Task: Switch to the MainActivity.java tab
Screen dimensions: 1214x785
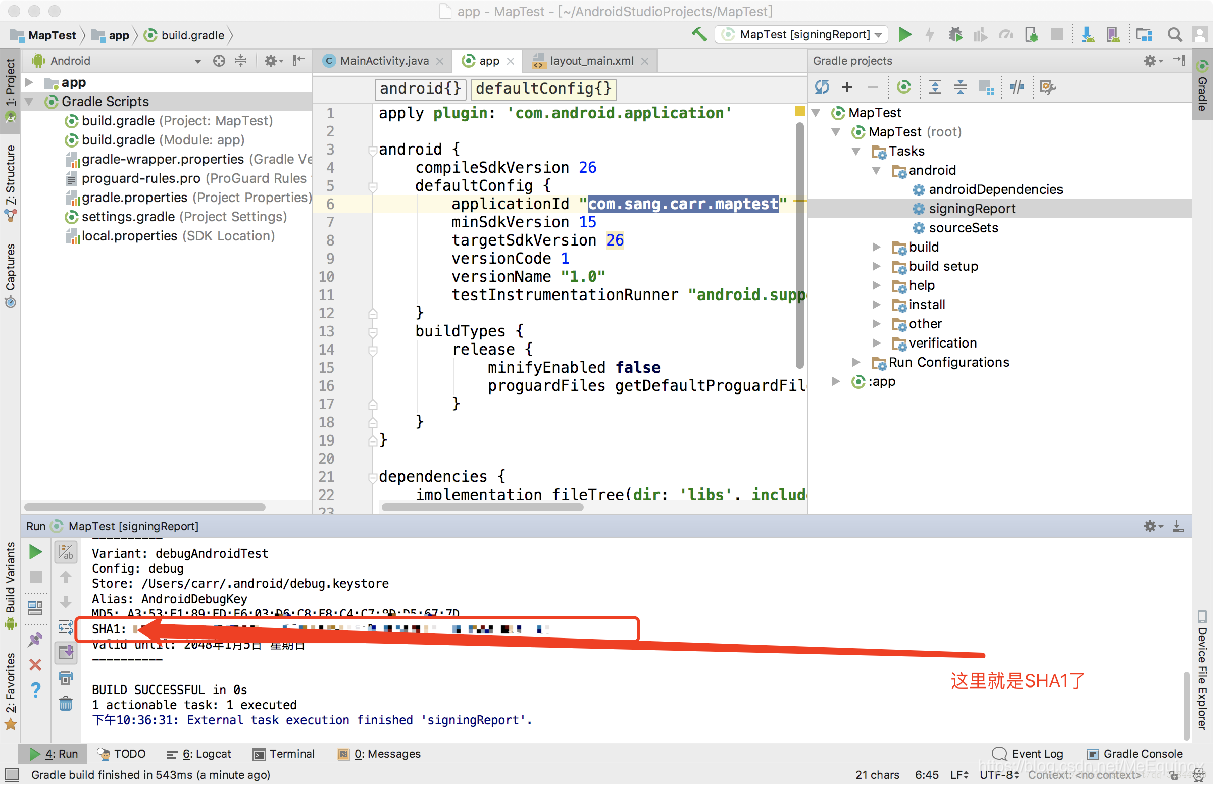Action: coord(385,60)
